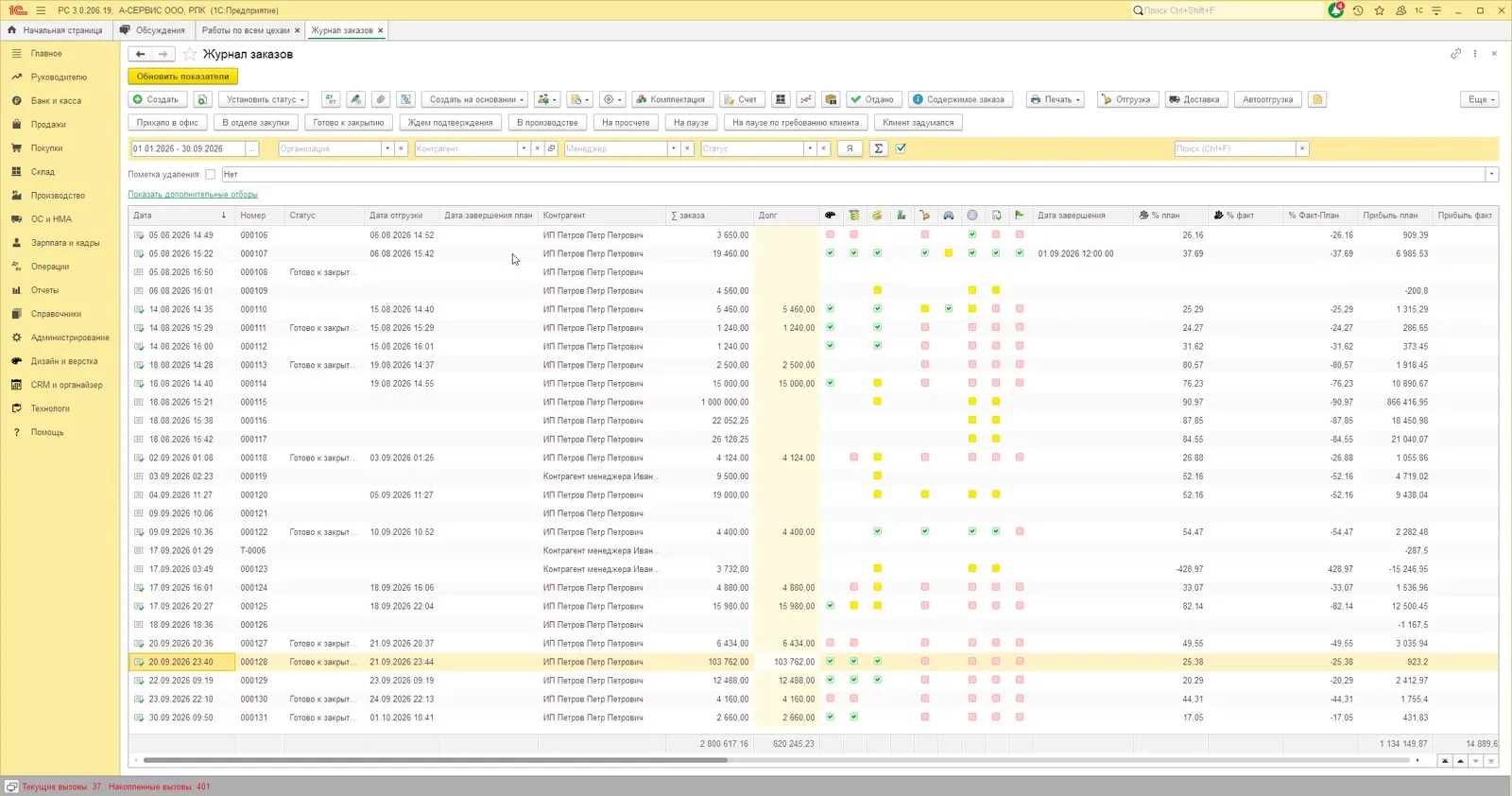This screenshot has height=796, width=1512.
Task: Click the yellow note icon after Автоотгрузка
Action: pos(1317,99)
